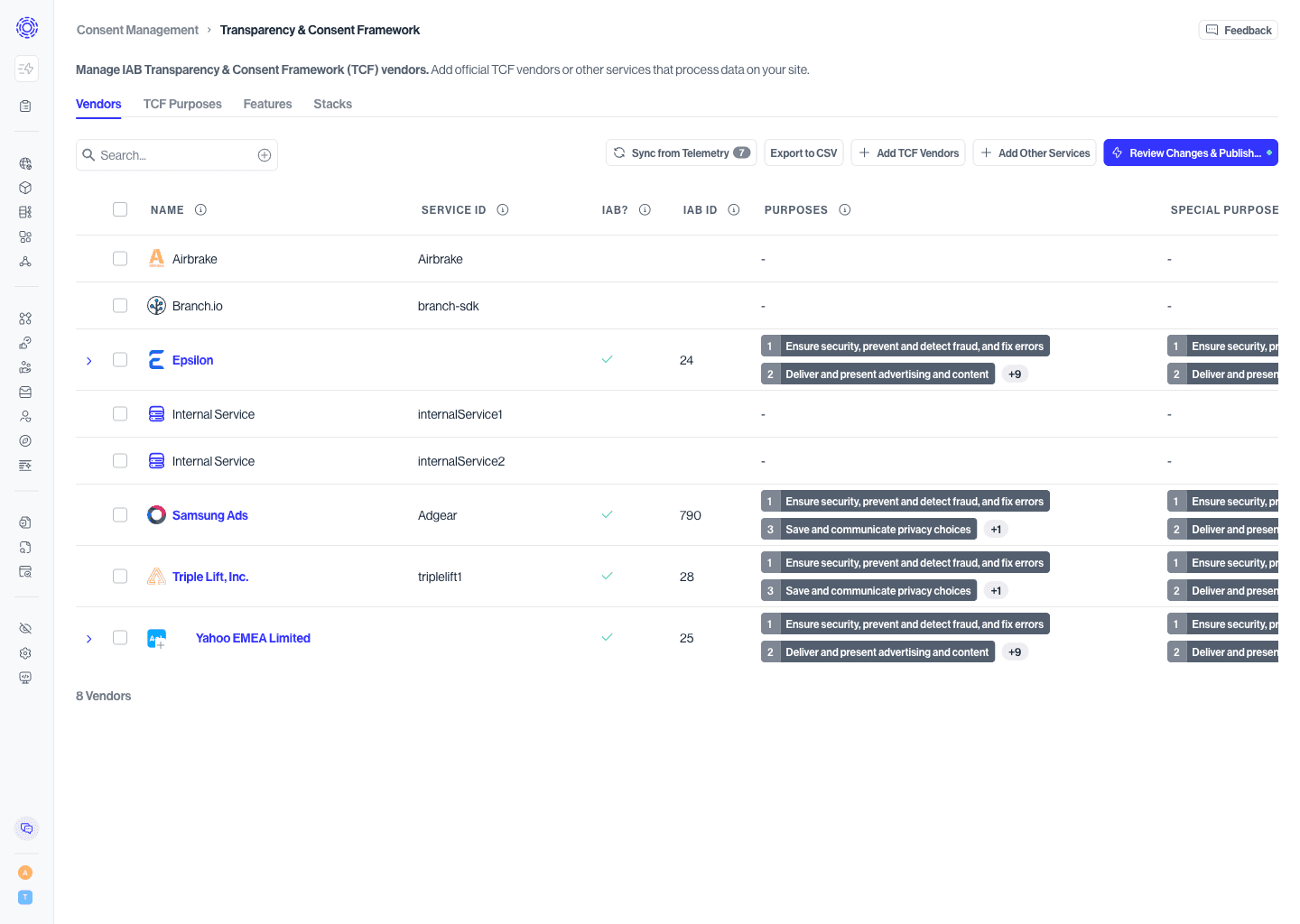The width and height of the screenshot is (1300, 924).
Task: Click the orange 'A' avatar
Action: [x=25, y=873]
